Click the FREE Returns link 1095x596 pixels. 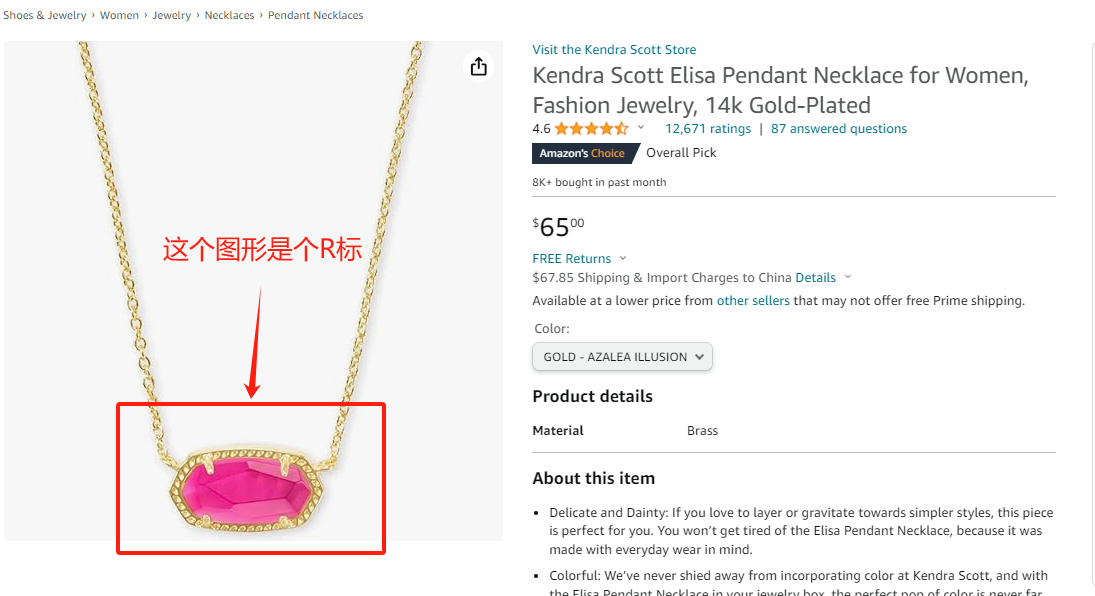[571, 258]
